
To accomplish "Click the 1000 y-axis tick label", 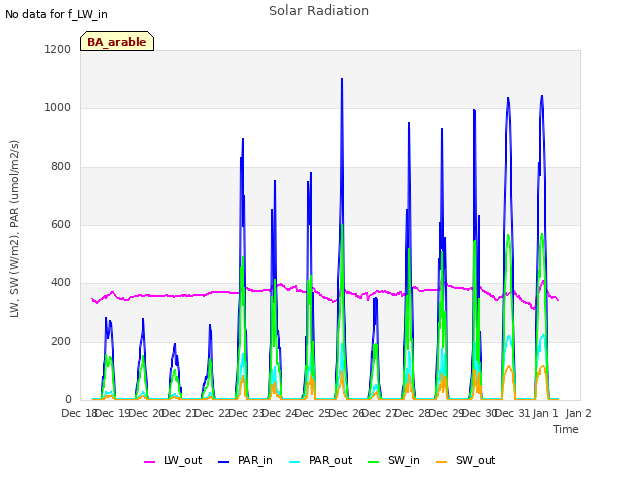I will coord(58,108).
